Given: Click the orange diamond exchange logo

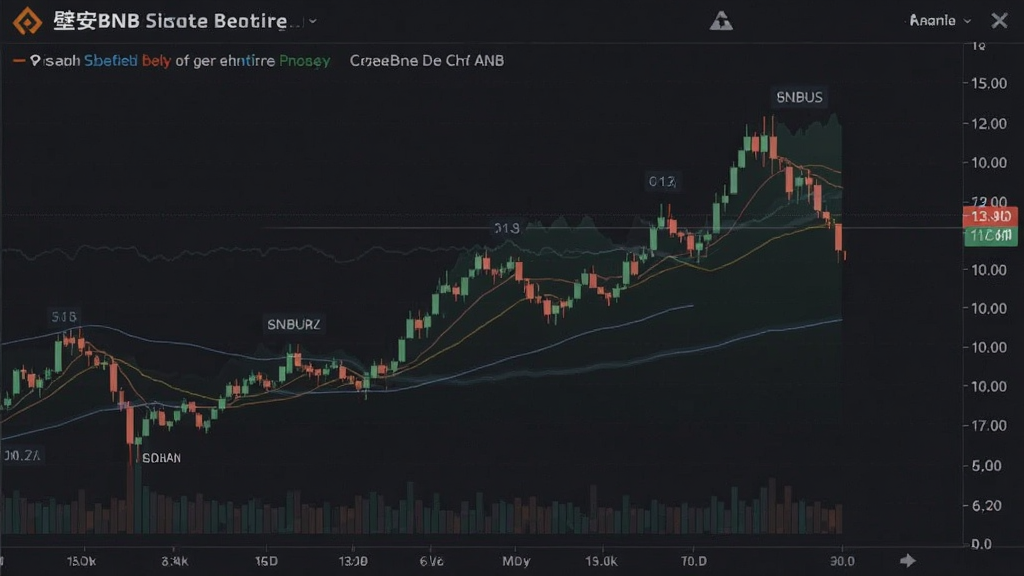Looking at the screenshot, I should (x=27, y=21).
